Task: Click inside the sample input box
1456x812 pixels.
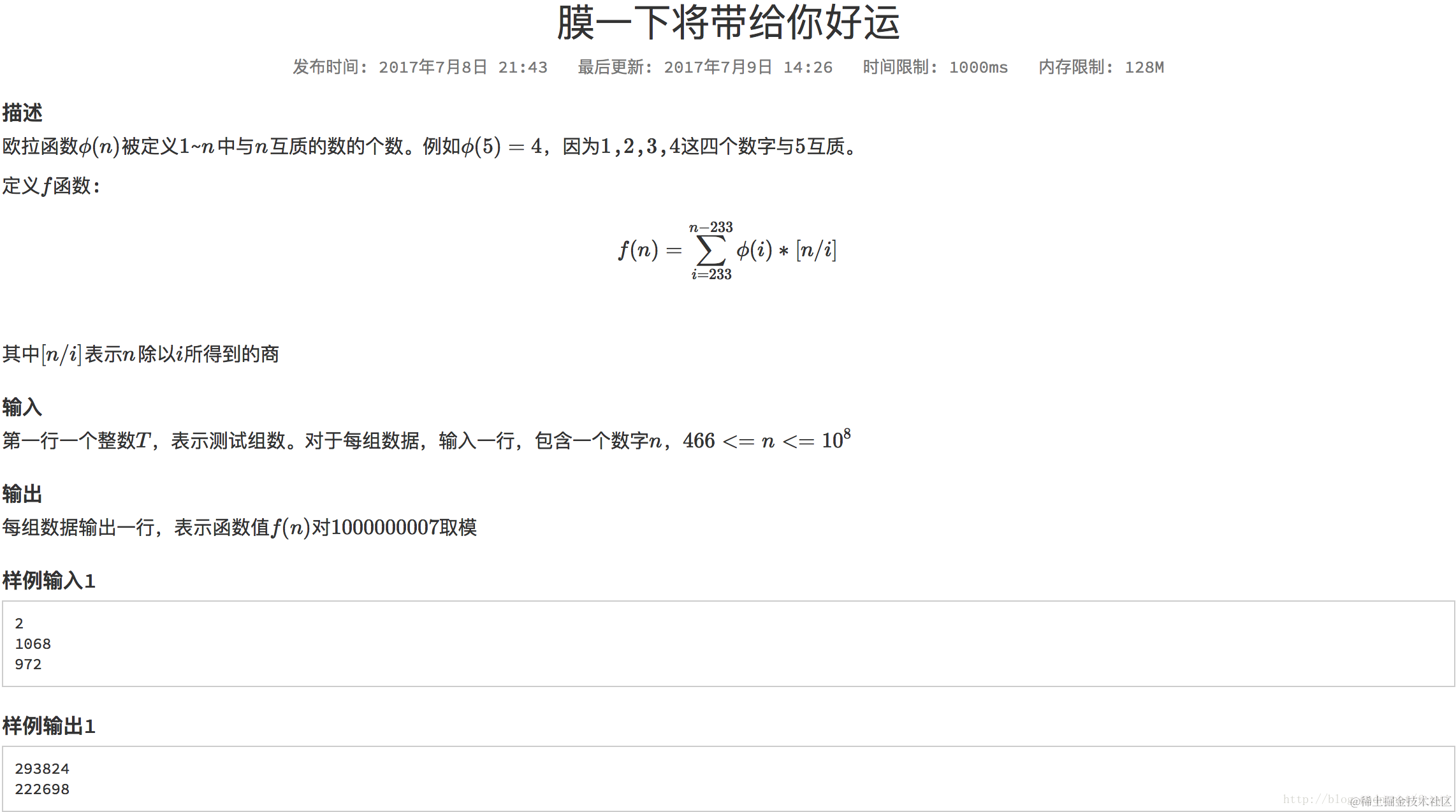Action: (727, 644)
